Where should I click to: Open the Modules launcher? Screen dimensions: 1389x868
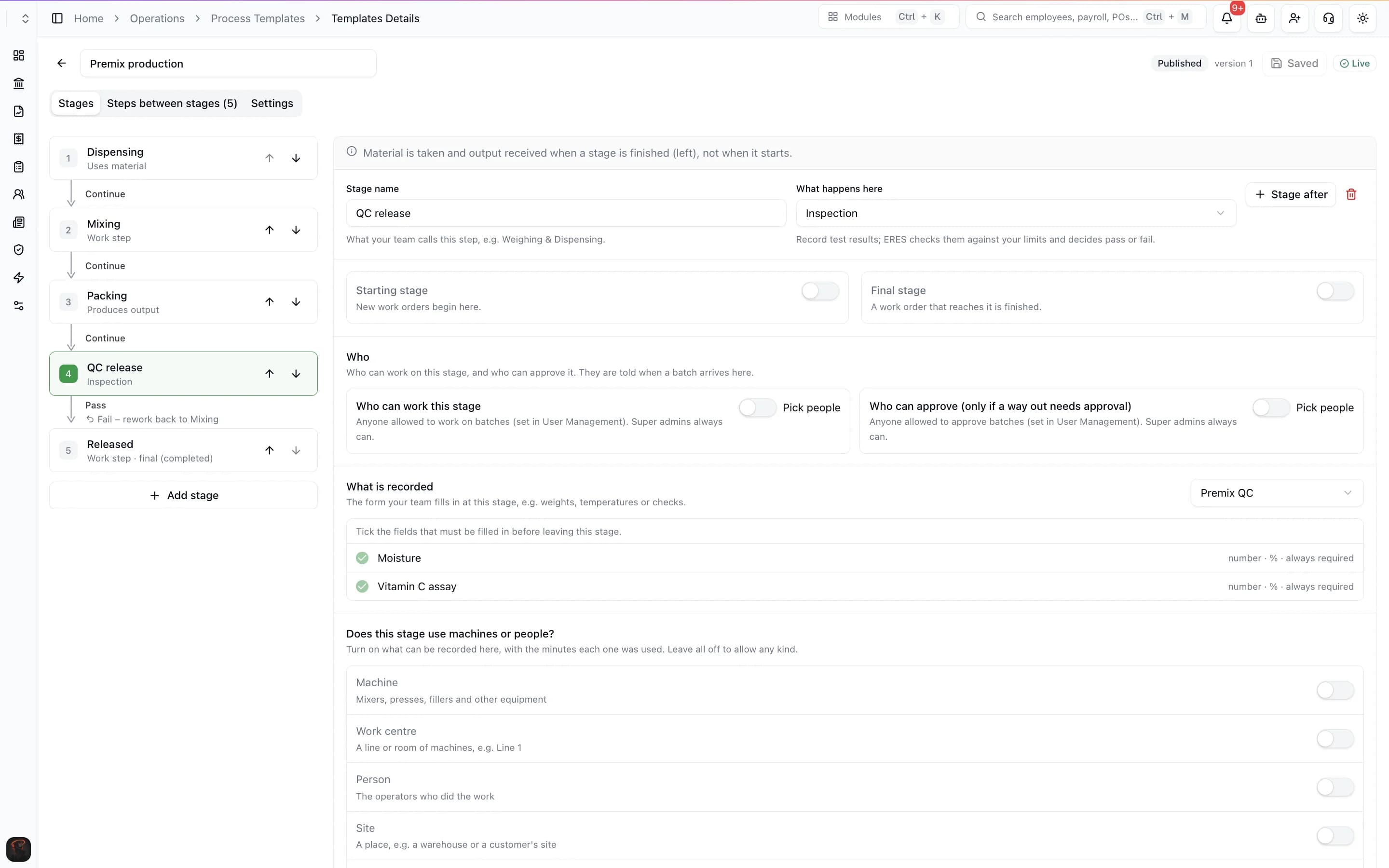888,17
